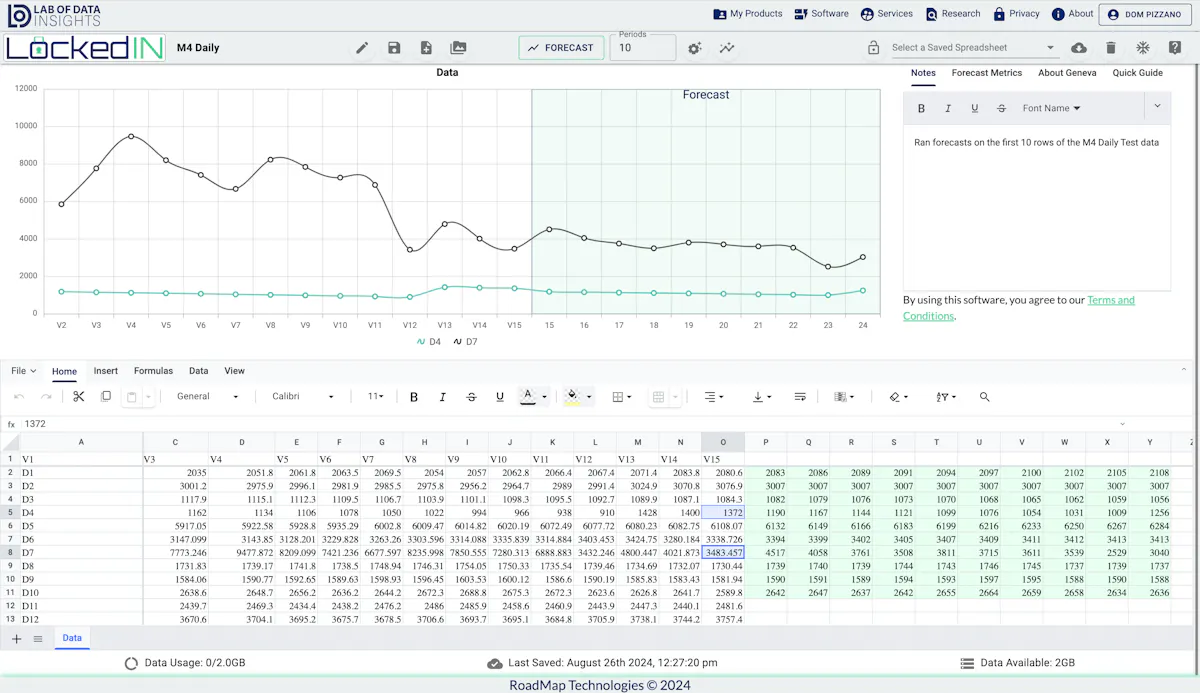The image size is (1200, 693).
Task: Click the new file plus icon
Action: (426, 48)
